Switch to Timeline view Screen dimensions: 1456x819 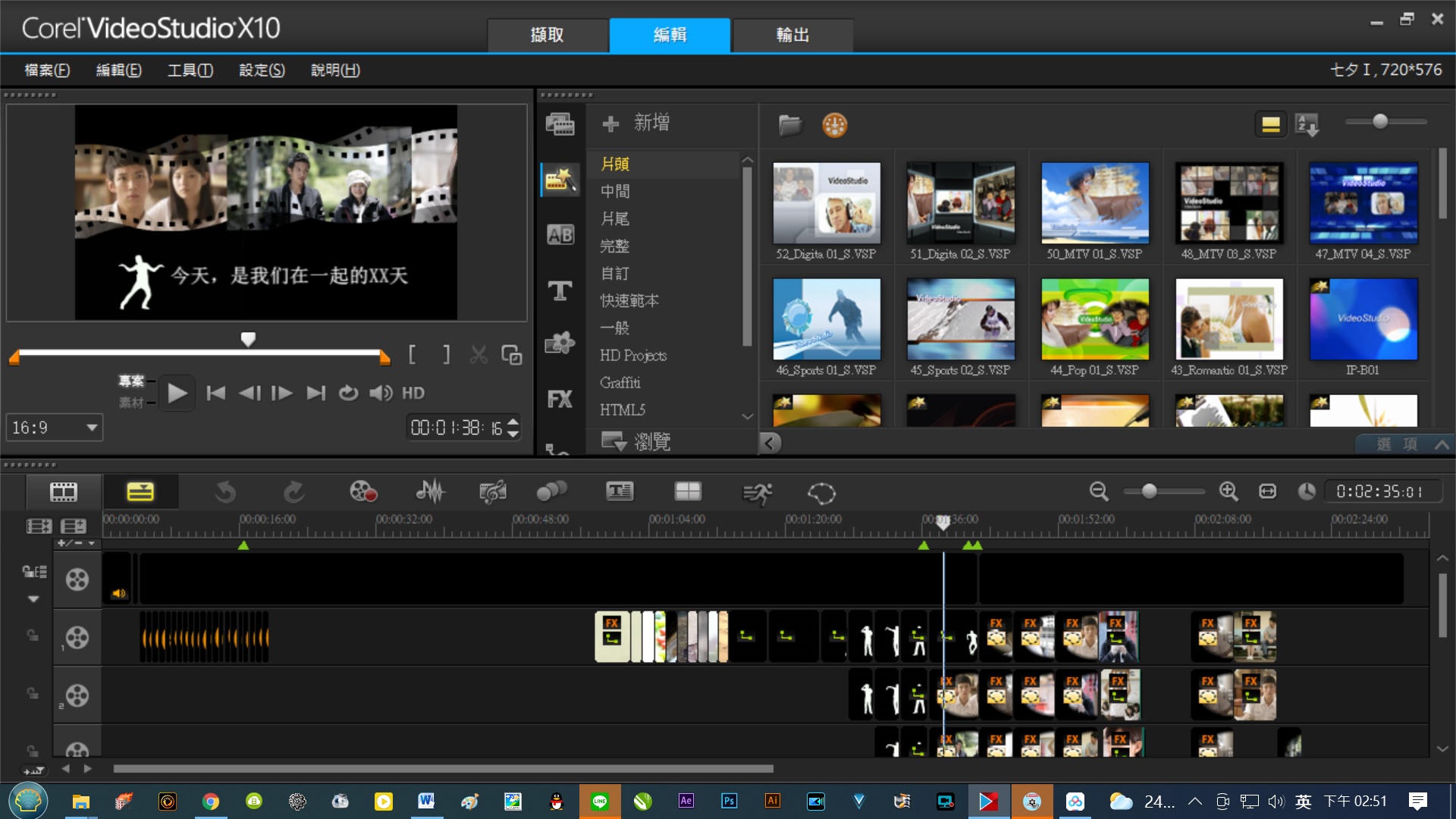pyautogui.click(x=140, y=492)
